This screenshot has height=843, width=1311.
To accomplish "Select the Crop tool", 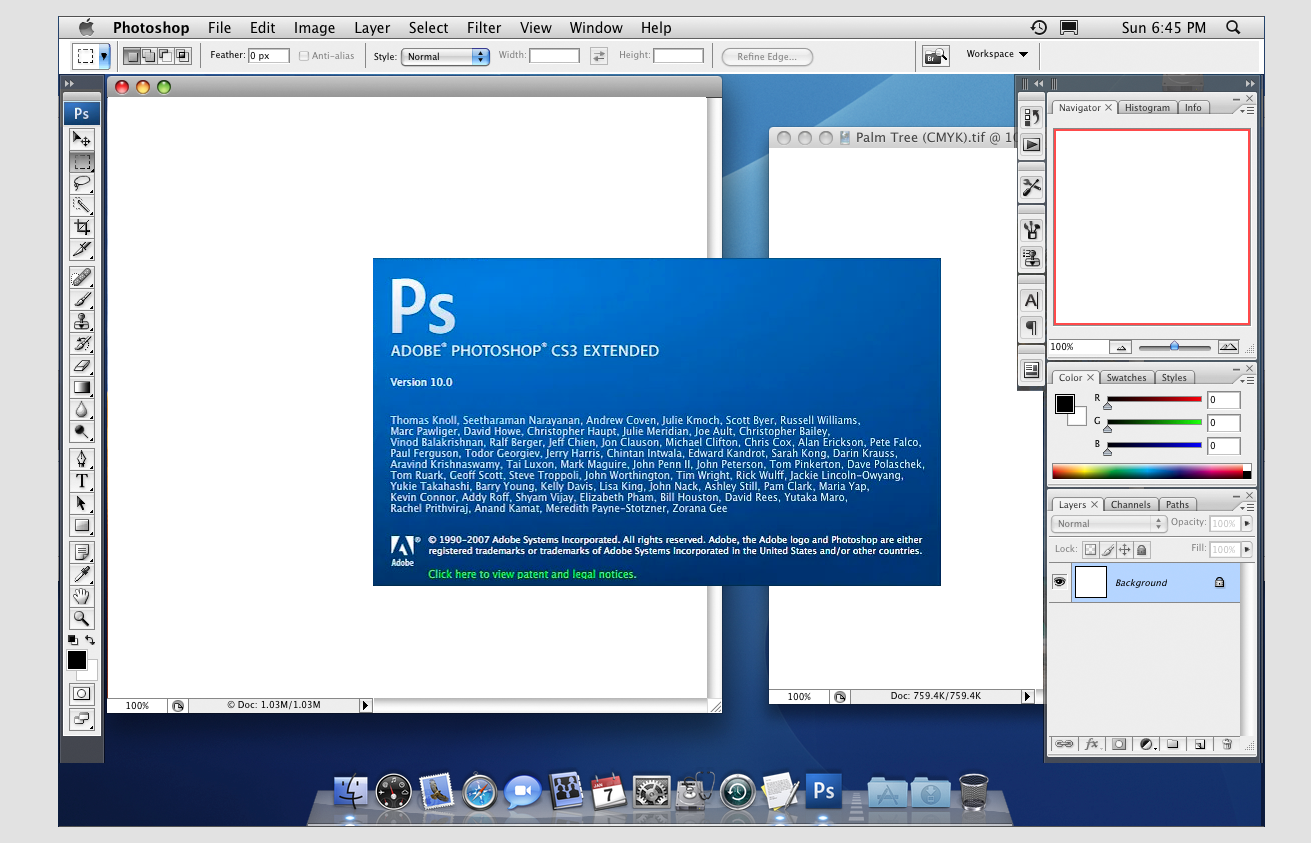I will click(82, 228).
